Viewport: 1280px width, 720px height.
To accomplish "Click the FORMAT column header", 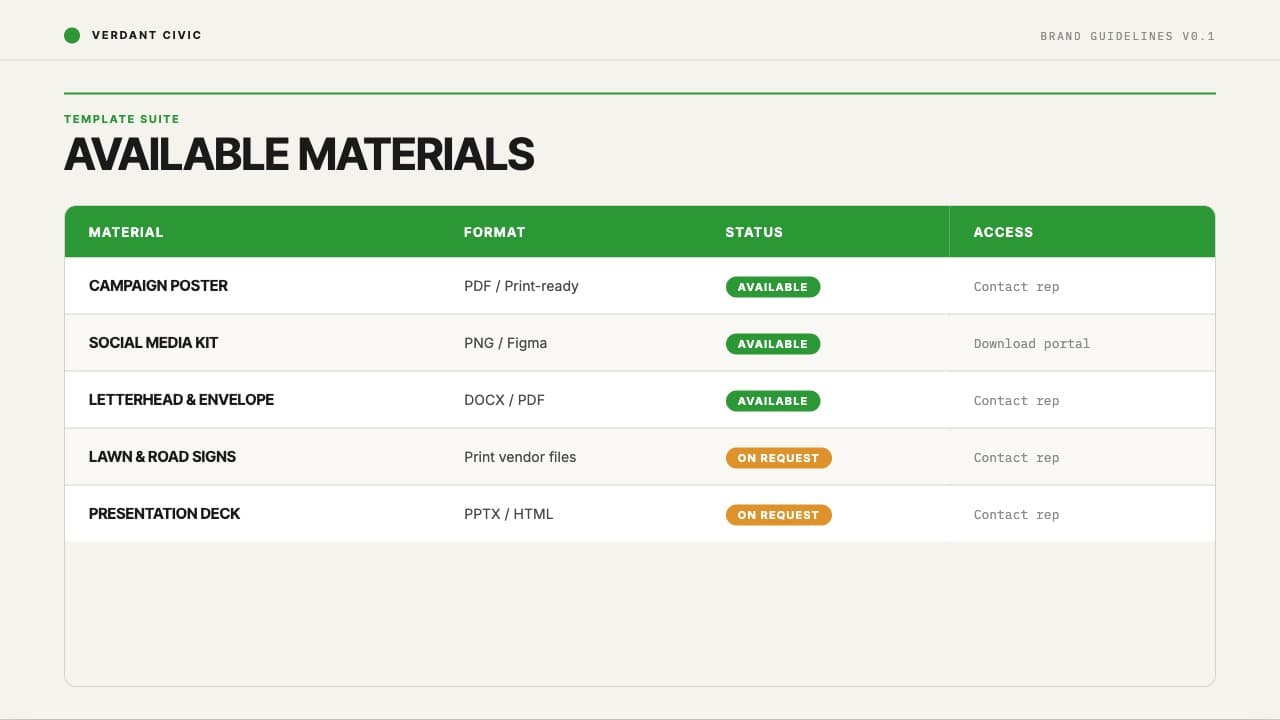I will pos(494,232).
